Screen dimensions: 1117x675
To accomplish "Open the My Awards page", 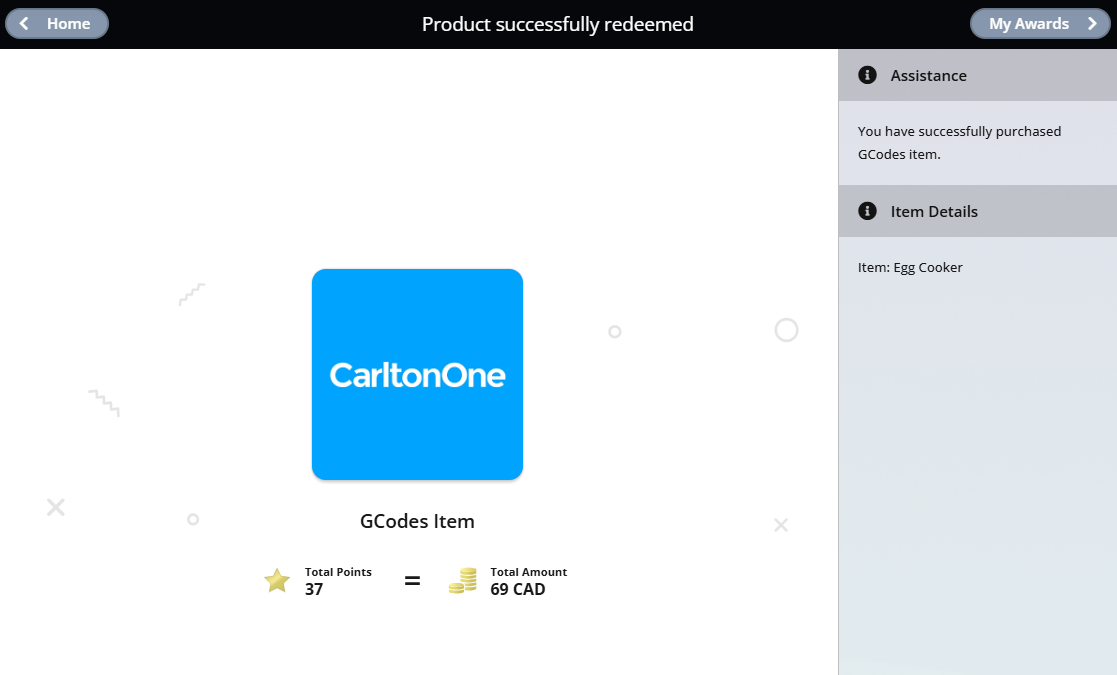I will coord(1040,24).
